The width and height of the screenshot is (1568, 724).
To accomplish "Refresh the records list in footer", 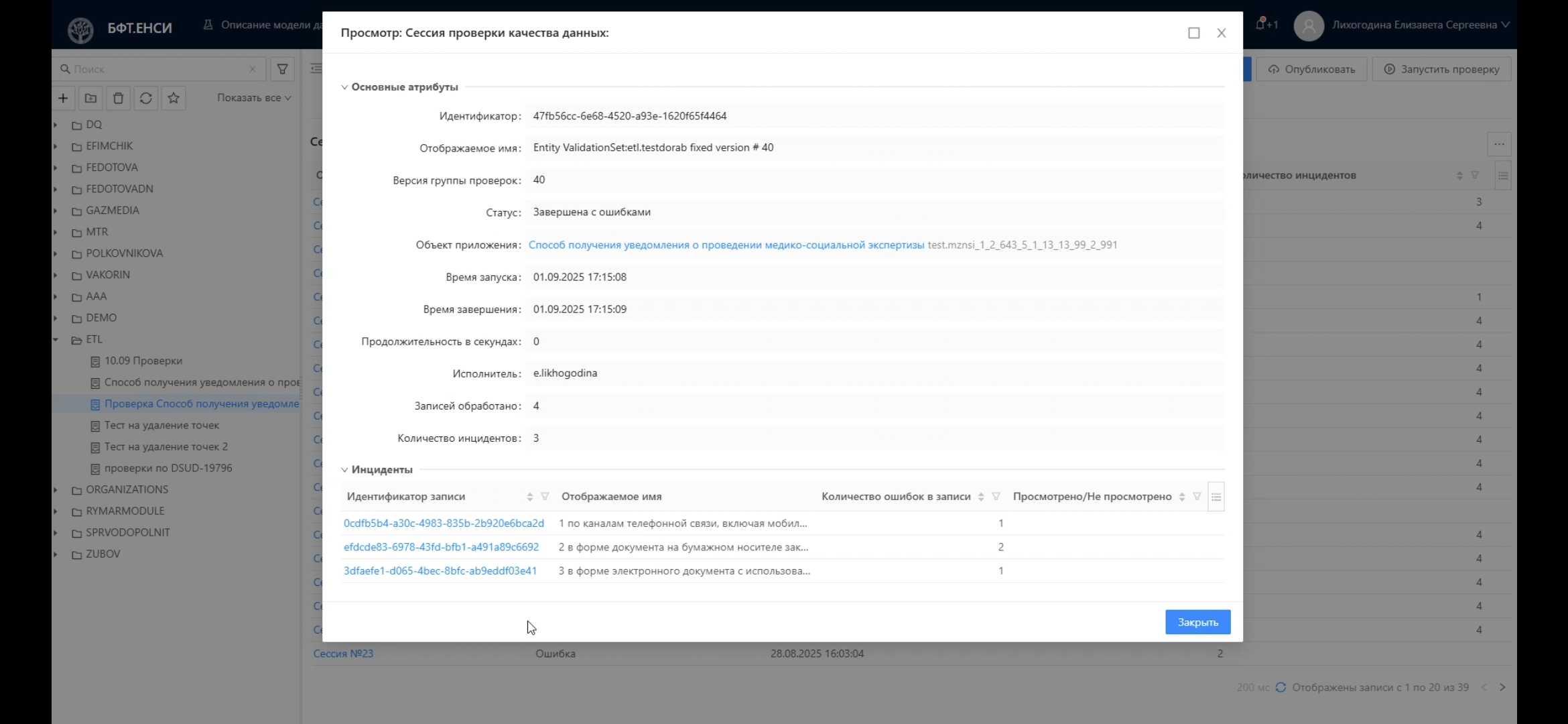I will (x=1281, y=687).
